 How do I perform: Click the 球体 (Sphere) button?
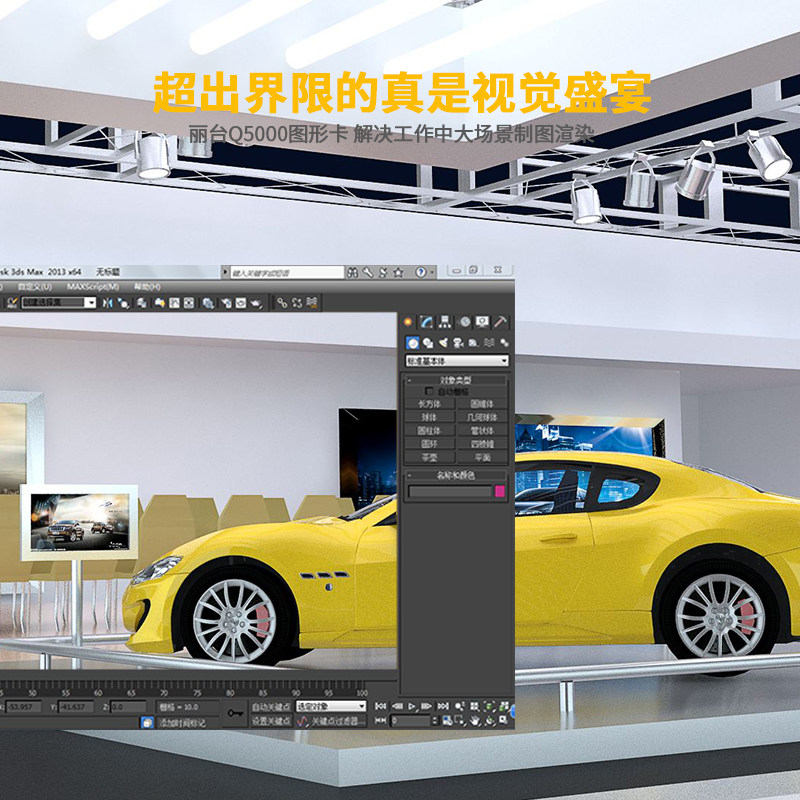click(x=429, y=417)
